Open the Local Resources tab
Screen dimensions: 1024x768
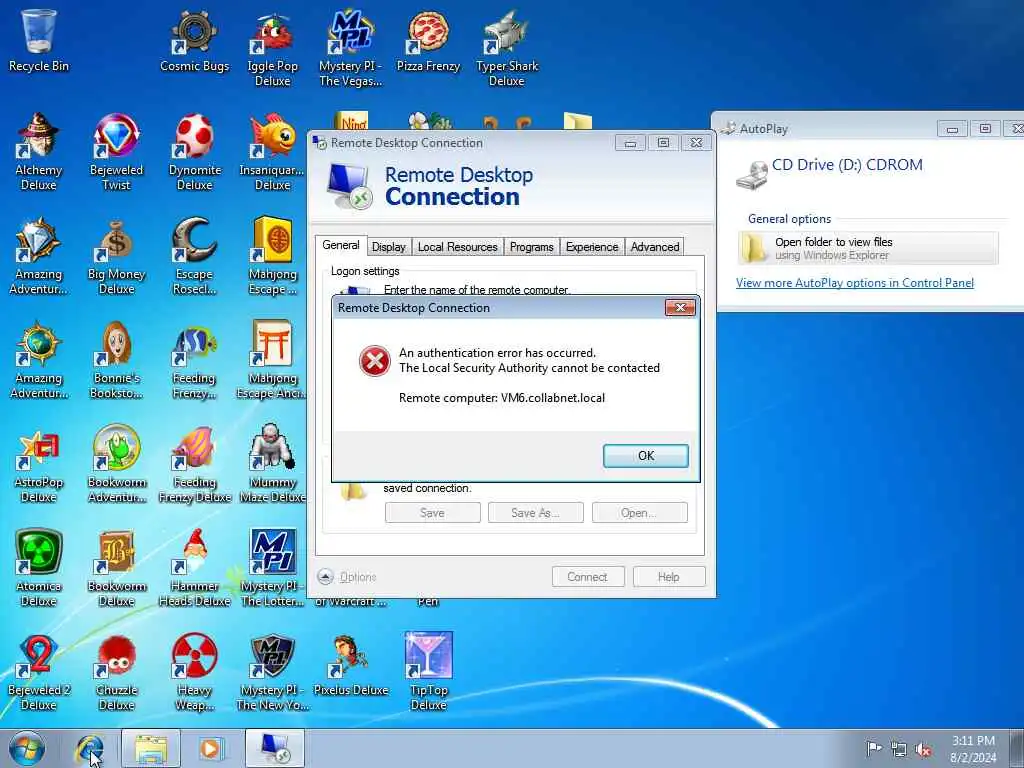(x=457, y=247)
